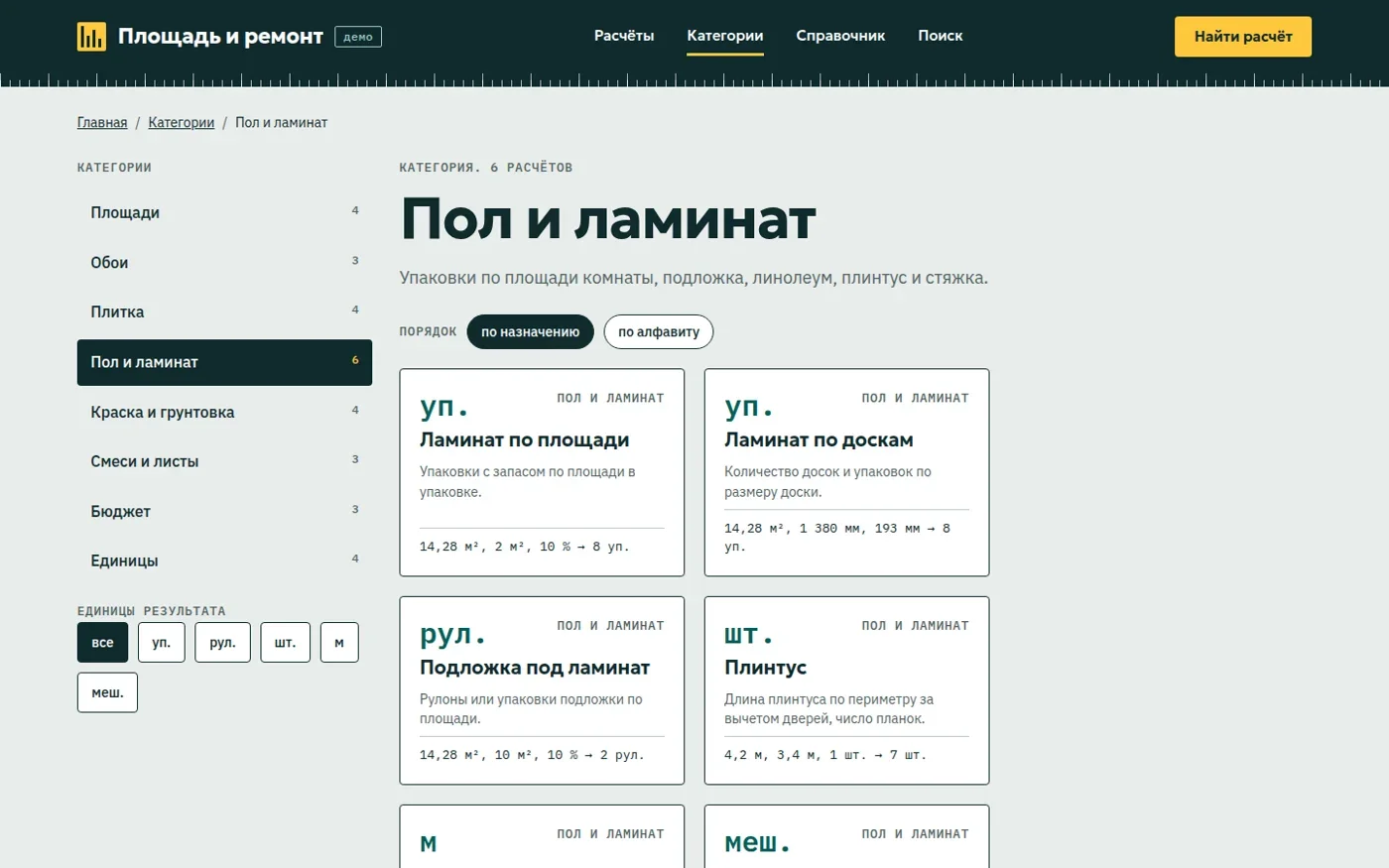Show results for all units (все)
Viewport: 1389px width, 868px height.
point(103,643)
